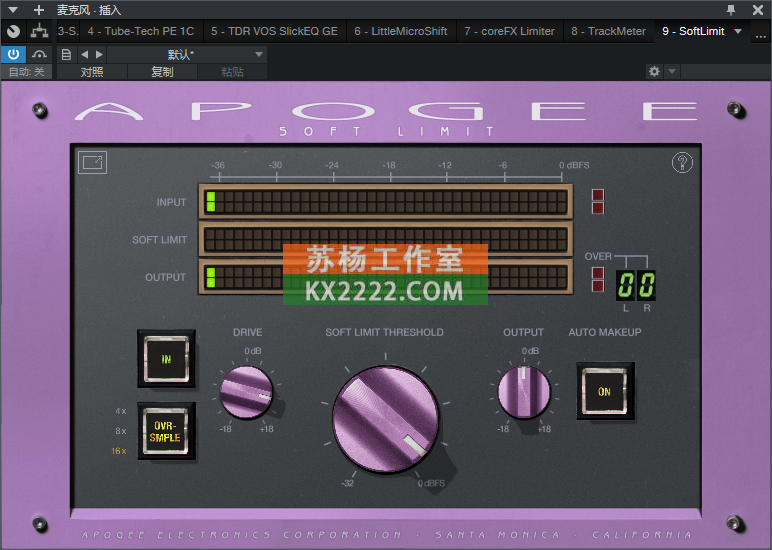Click the output clip indicator LEDs
The width and height of the screenshot is (772, 550).
click(x=598, y=280)
